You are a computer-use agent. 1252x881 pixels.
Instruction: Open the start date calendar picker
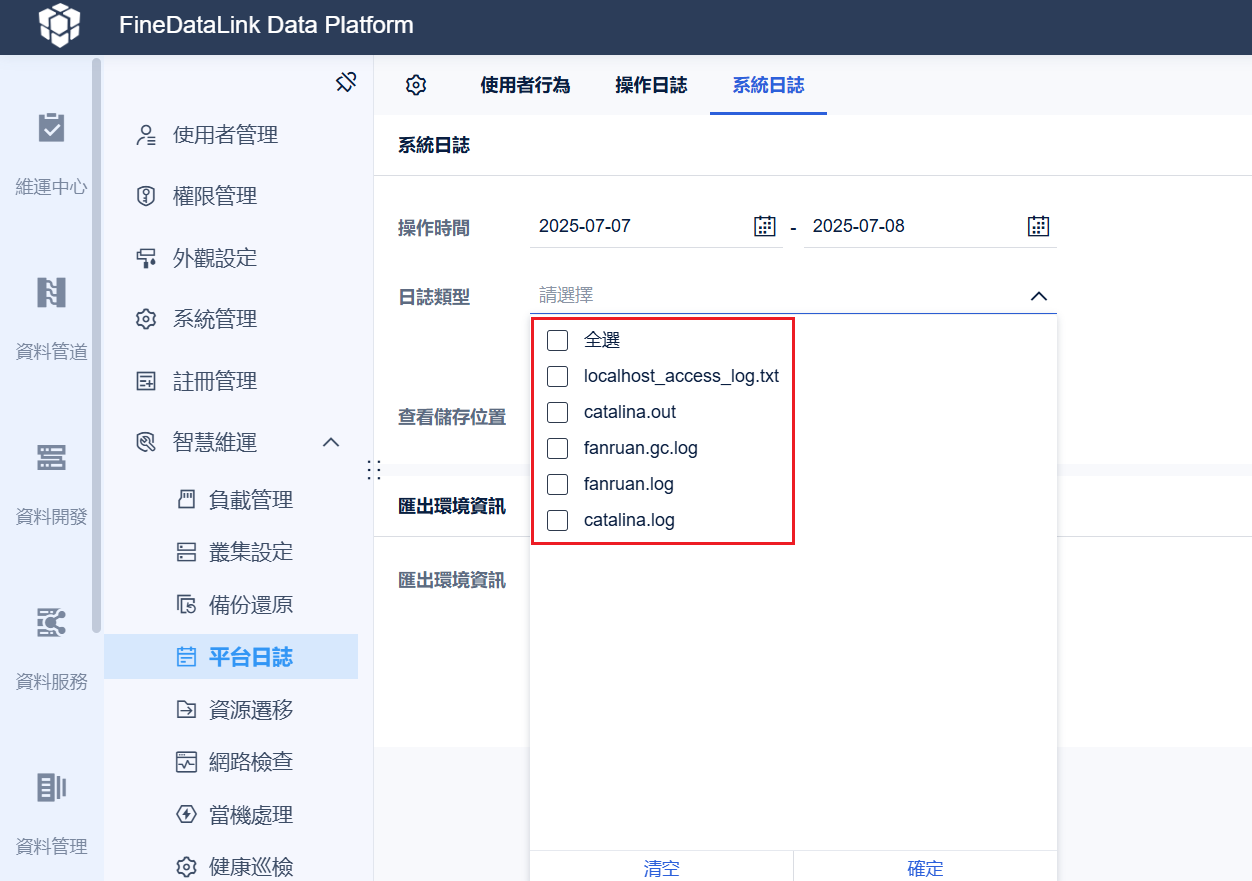(765, 226)
